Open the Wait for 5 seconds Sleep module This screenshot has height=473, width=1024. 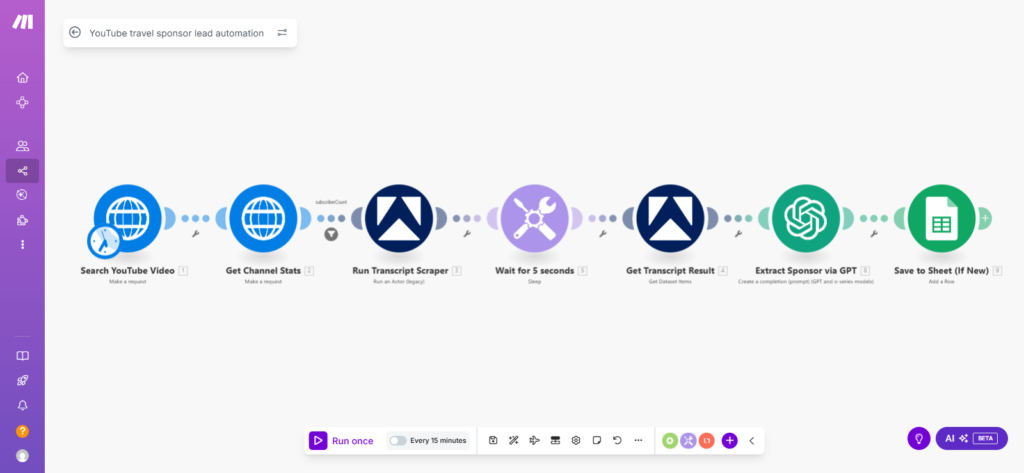click(535, 218)
